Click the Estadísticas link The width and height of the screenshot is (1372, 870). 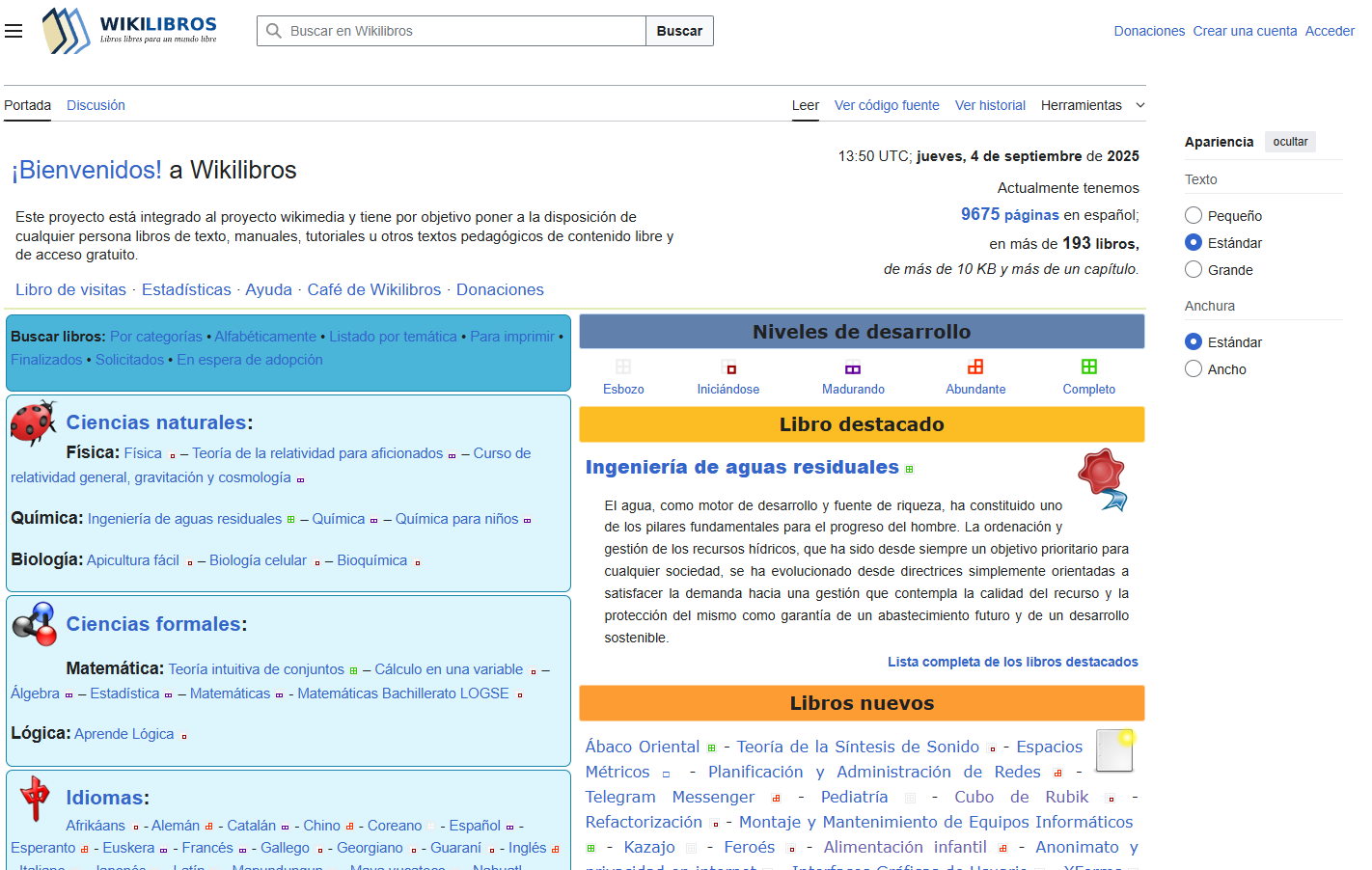186,289
